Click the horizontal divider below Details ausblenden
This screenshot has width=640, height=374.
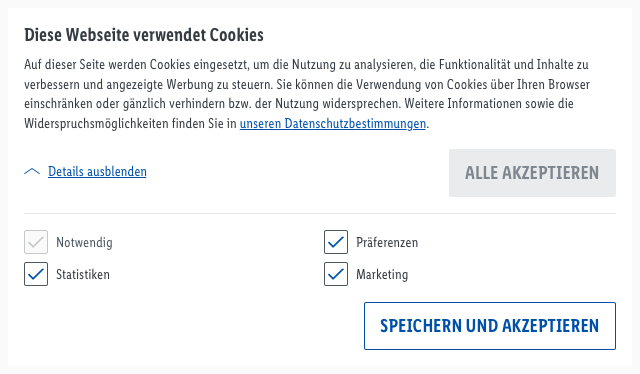[320, 213]
